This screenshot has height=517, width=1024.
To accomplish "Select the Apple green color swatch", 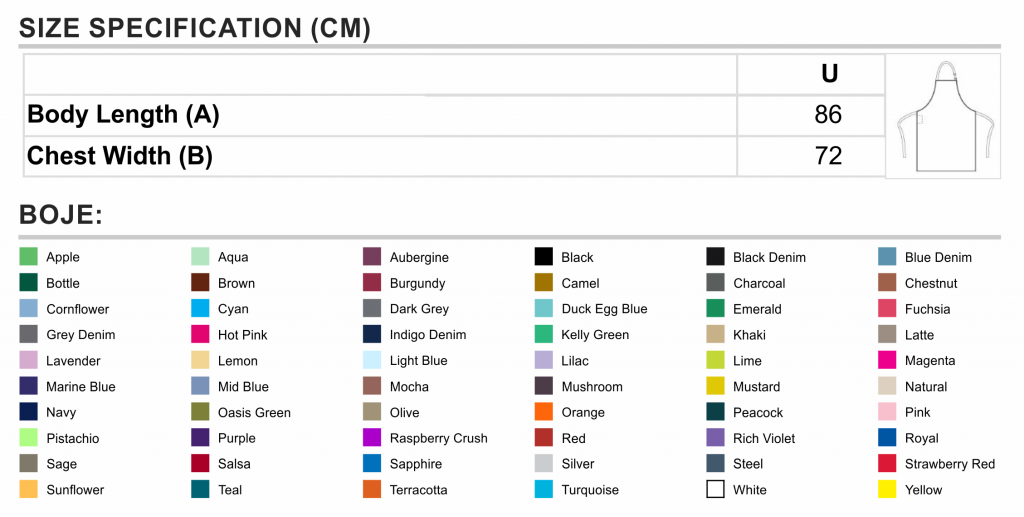I will [29, 257].
